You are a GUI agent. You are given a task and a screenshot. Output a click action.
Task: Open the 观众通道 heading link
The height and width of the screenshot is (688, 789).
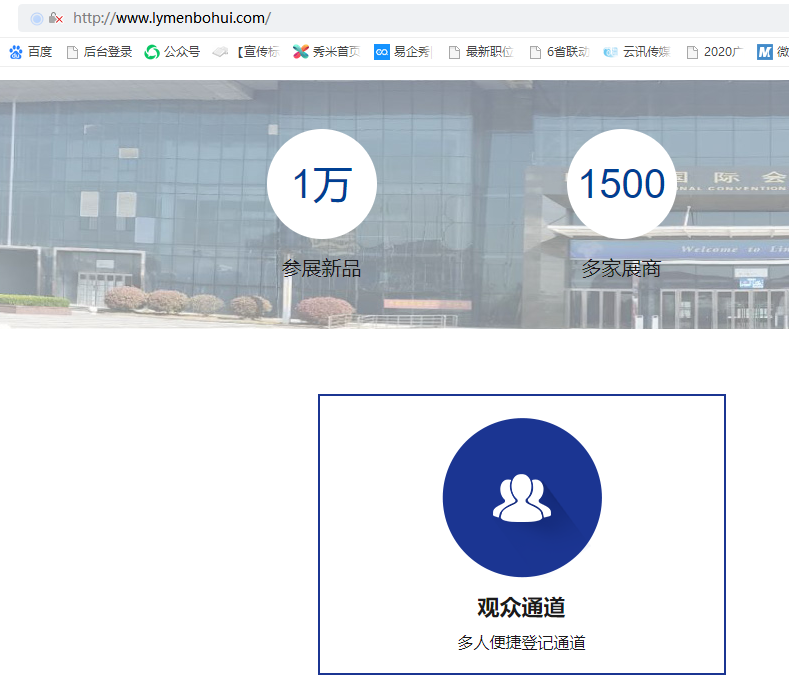pyautogui.click(x=521, y=607)
